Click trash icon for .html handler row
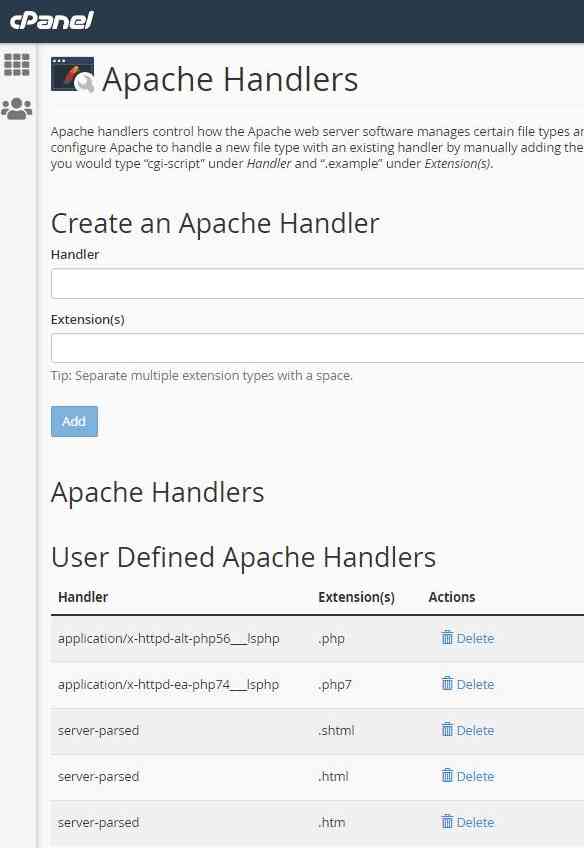Viewport: 584px width, 848px height. point(447,776)
